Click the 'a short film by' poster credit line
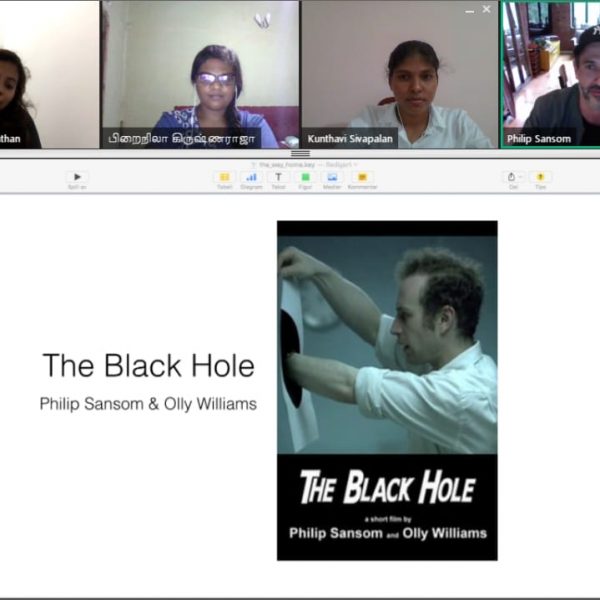The width and height of the screenshot is (600, 600). tap(388, 519)
